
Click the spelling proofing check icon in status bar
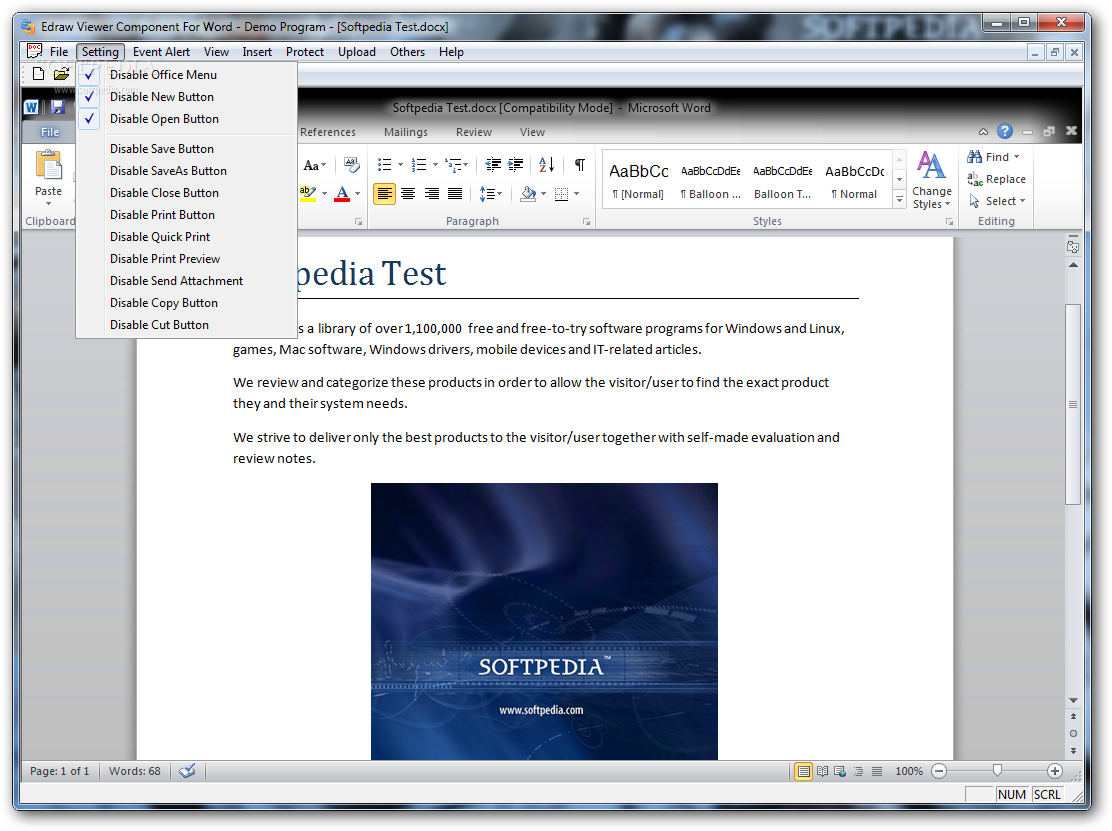[x=187, y=771]
